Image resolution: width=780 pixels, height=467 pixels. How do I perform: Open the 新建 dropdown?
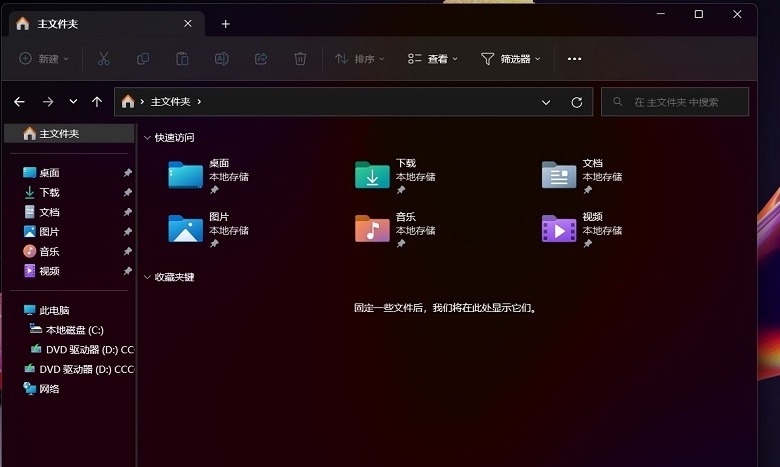click(x=44, y=59)
